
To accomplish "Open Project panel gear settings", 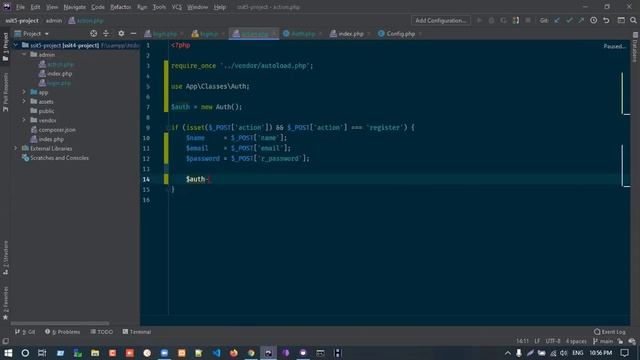I will 121,33.
